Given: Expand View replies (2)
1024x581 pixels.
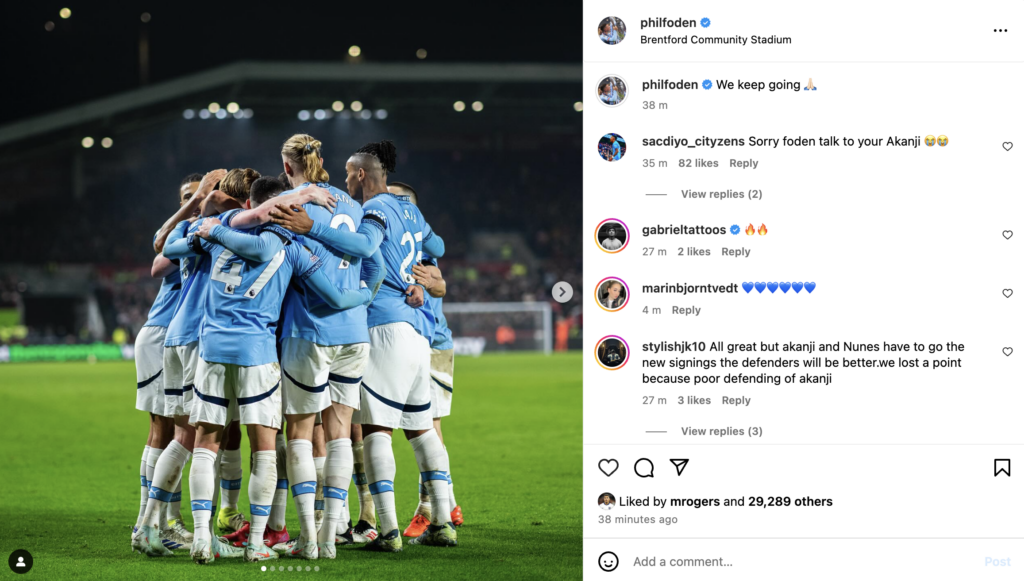Looking at the screenshot, I should (721, 194).
